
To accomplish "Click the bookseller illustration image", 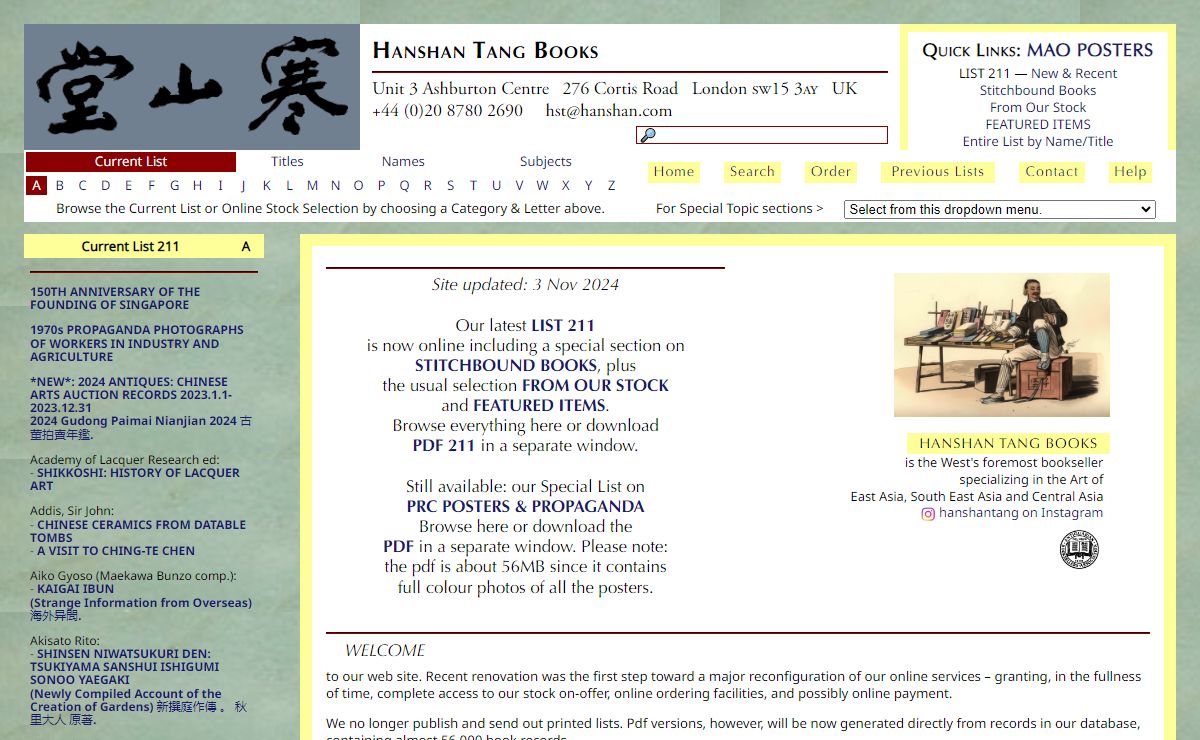I will point(1002,345).
